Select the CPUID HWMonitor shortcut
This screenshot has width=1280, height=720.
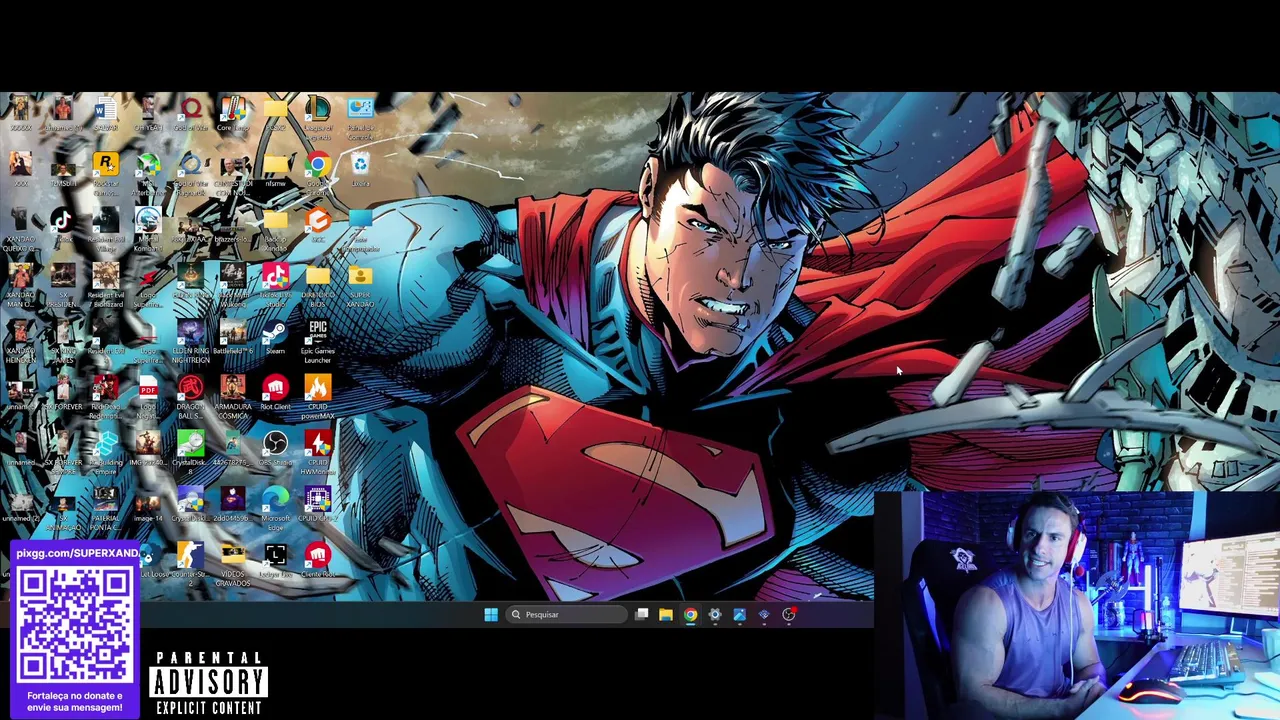(x=318, y=452)
